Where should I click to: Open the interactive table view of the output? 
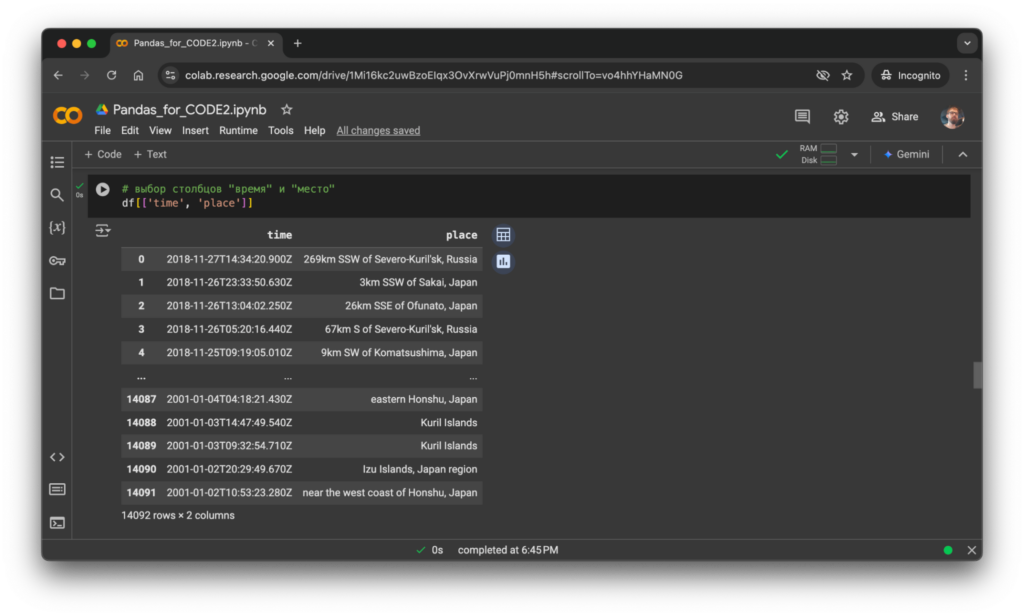click(503, 234)
